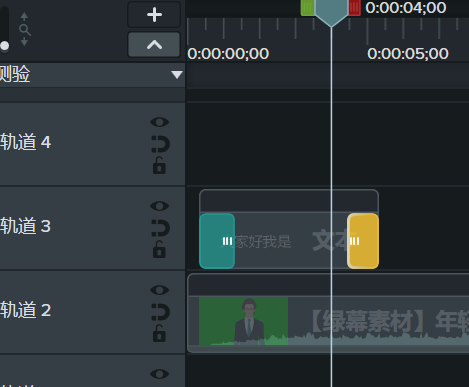469x387 pixels.
Task: Click the green screen presenter thumbnail
Action: 243,321
